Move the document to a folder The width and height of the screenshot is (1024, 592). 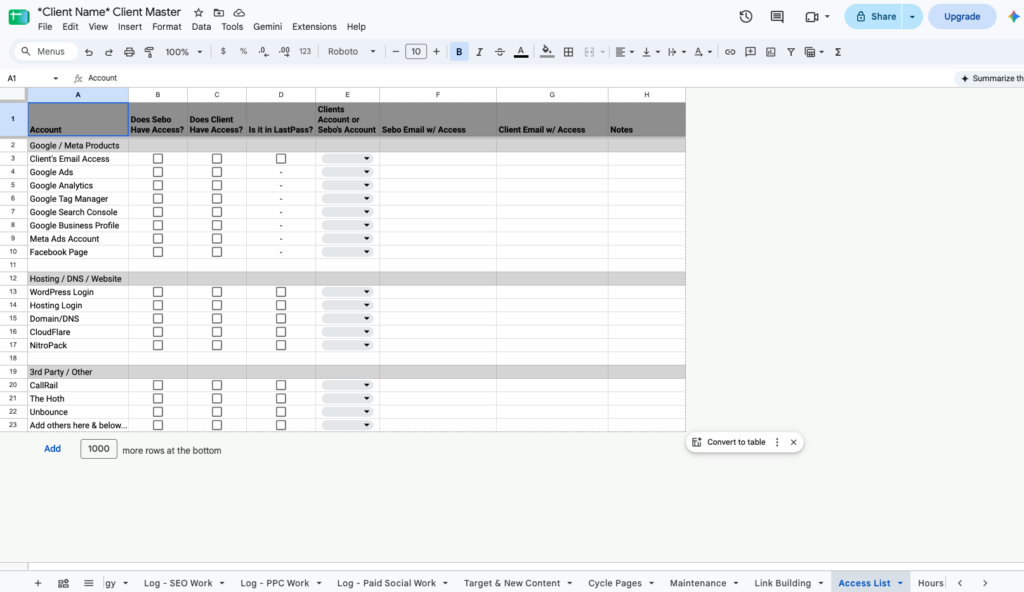pos(219,12)
